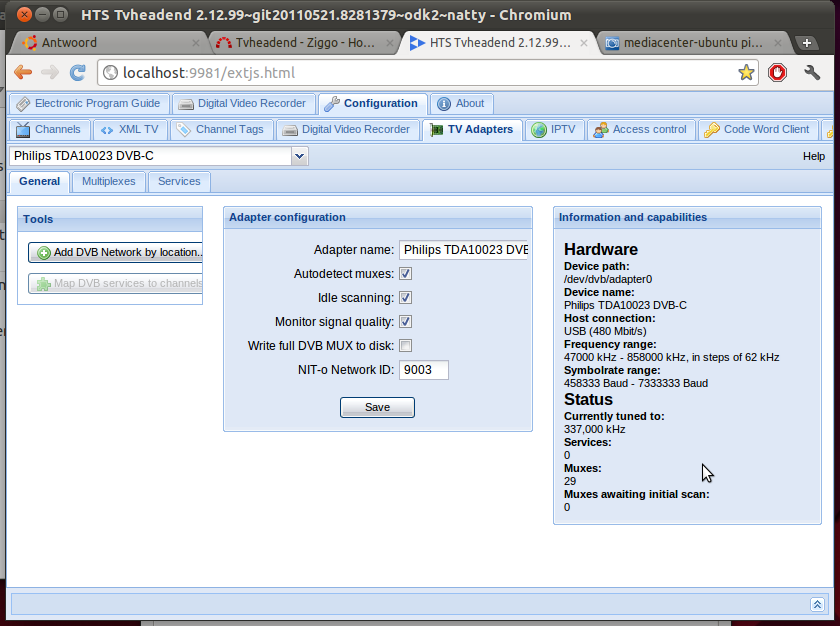Open the Help link
Screen dimensions: 840x626
pos(814,156)
